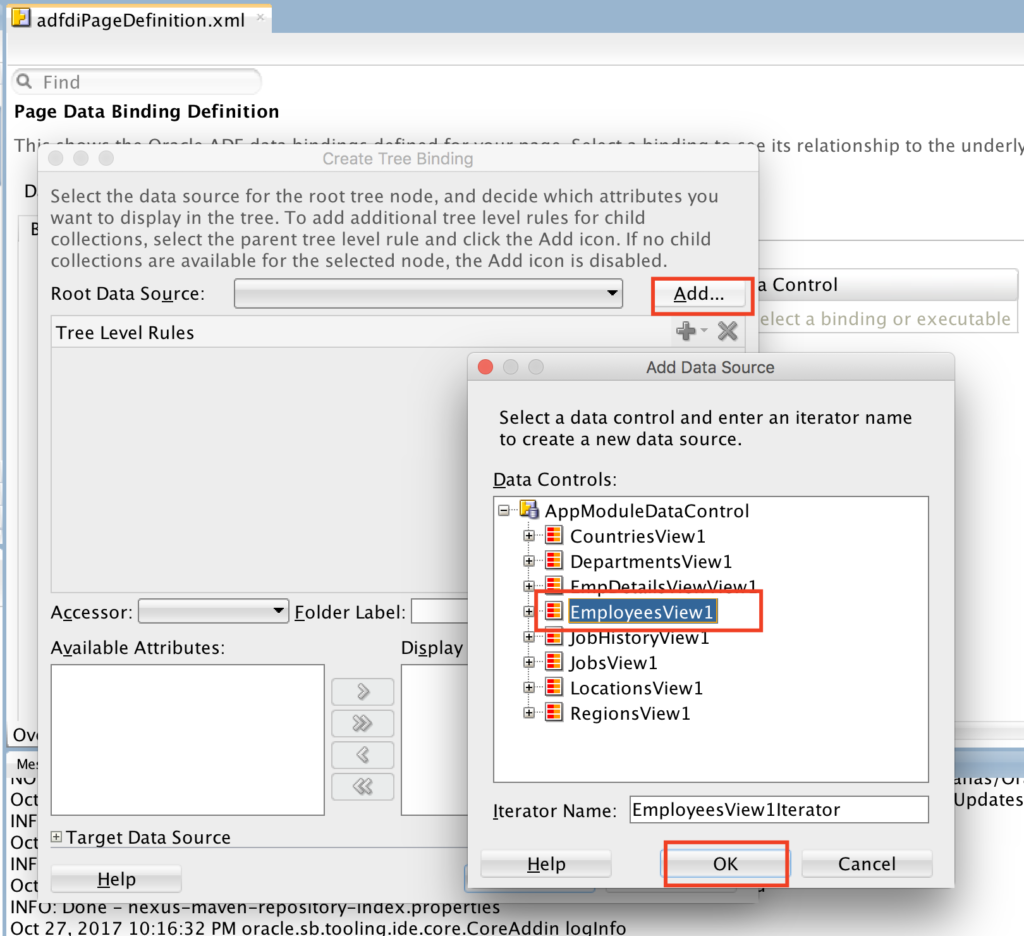1024x936 pixels.
Task: Click inside the Iterator Name field
Action: click(x=778, y=810)
